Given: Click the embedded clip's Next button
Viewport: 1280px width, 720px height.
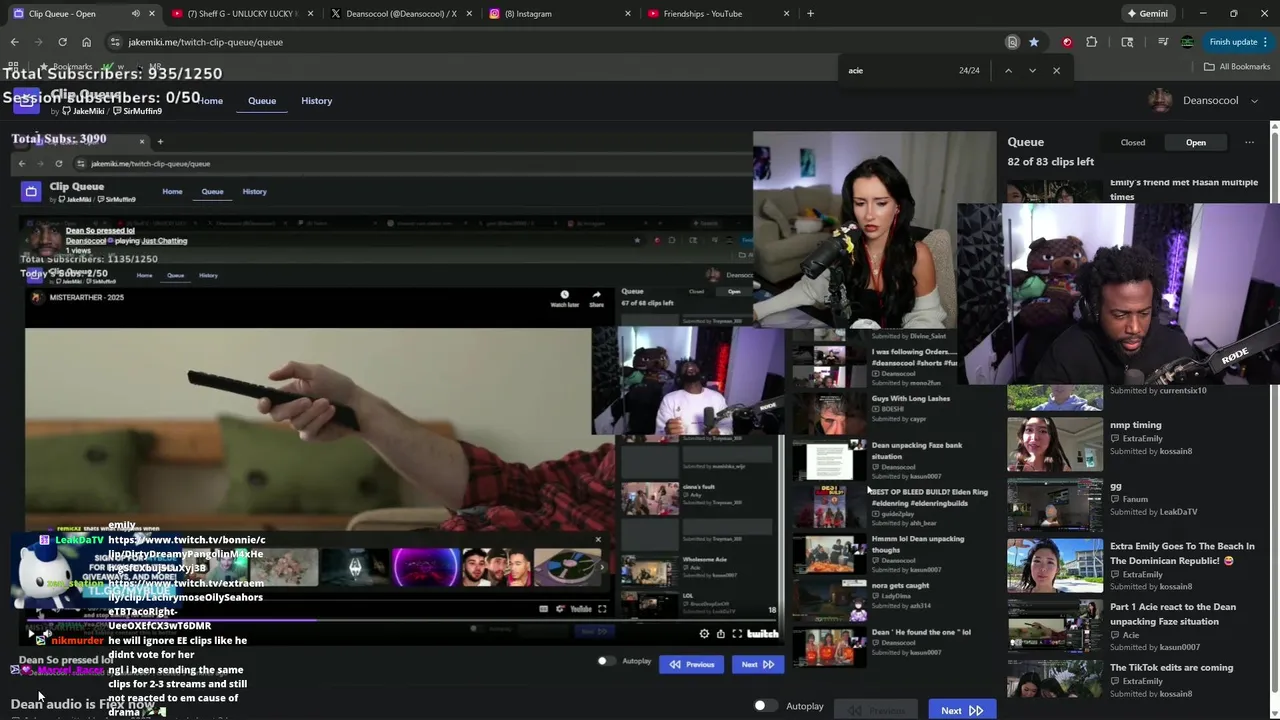Looking at the screenshot, I should coord(757,664).
